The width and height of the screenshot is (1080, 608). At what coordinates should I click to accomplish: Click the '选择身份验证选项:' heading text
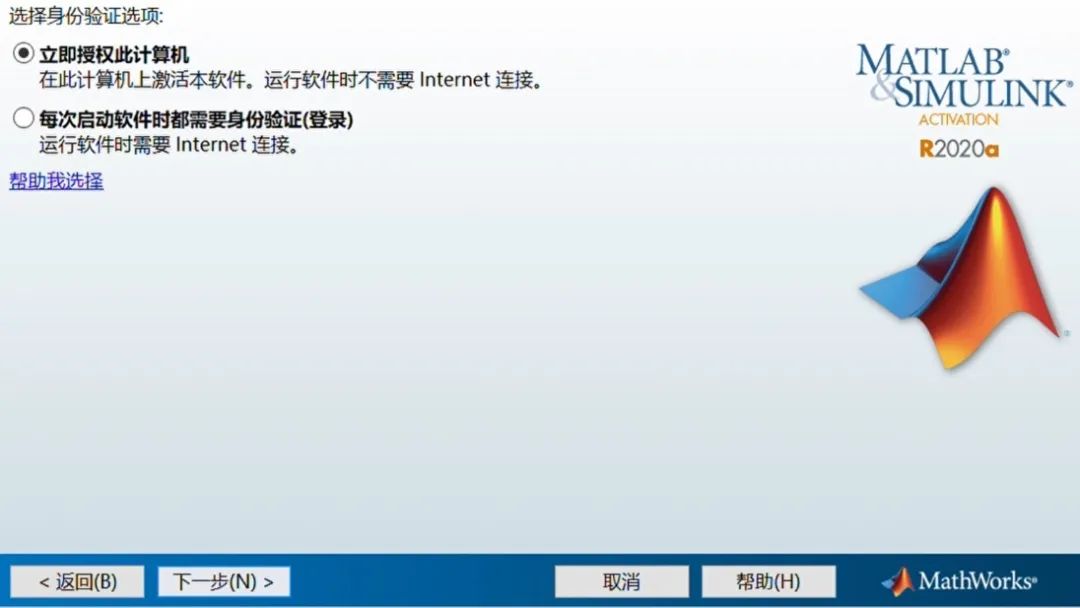click(86, 16)
